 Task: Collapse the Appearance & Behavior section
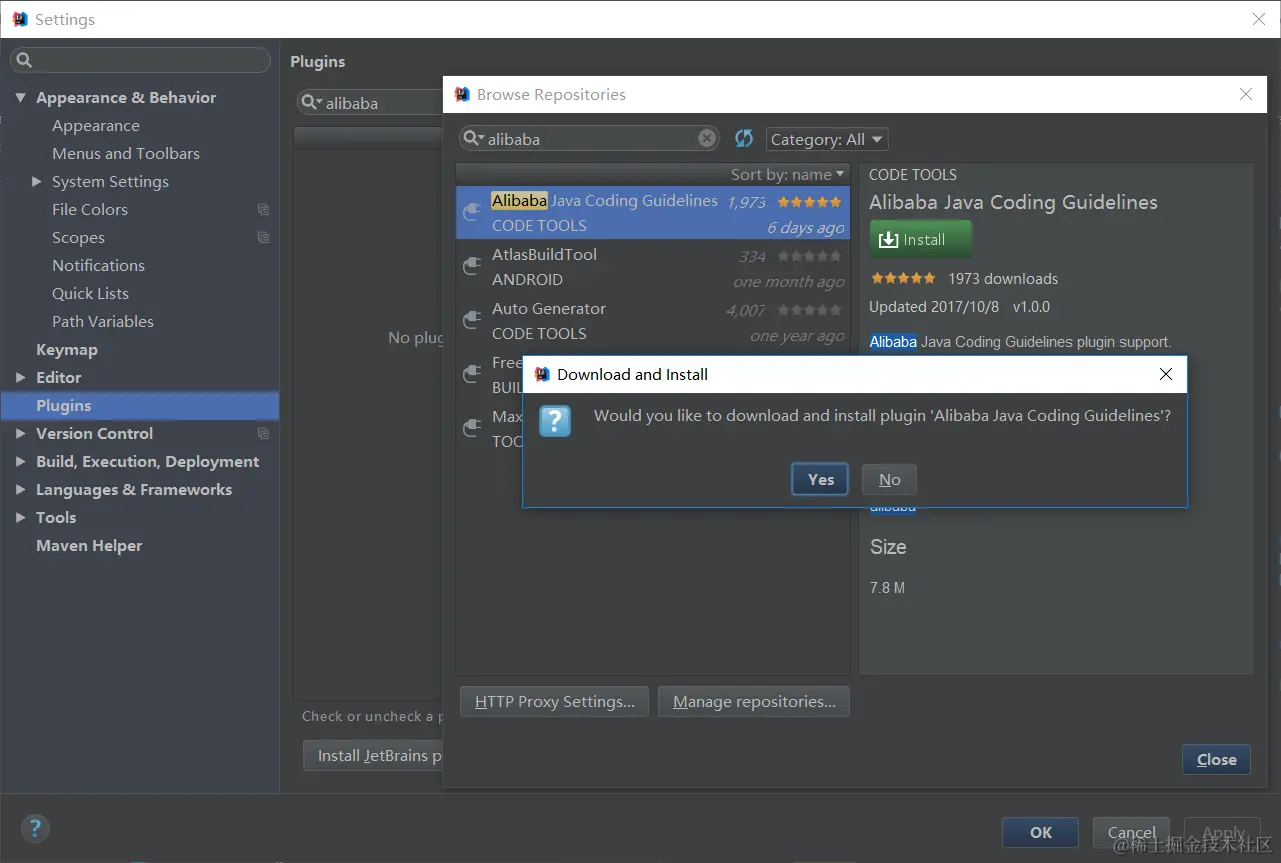click(x=22, y=97)
